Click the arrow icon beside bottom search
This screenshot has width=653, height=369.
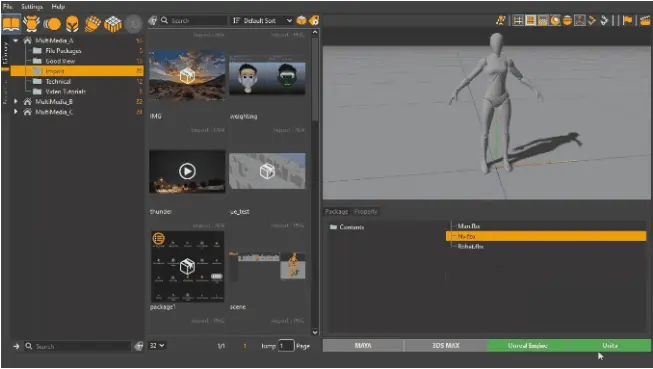(16, 346)
